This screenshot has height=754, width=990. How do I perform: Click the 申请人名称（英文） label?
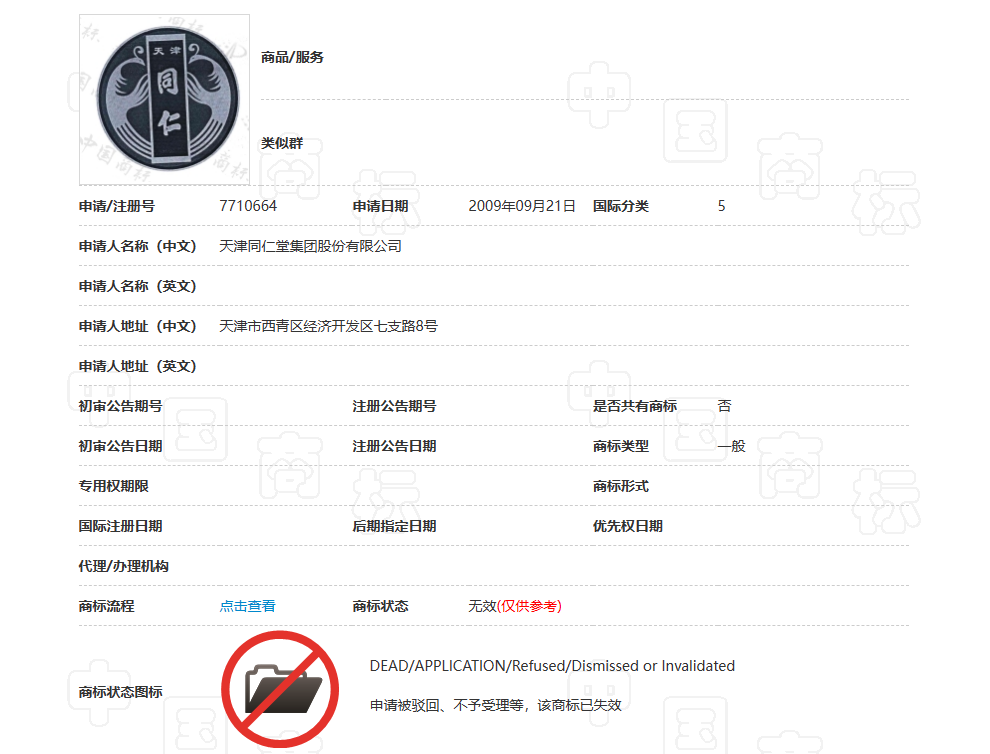coord(138,286)
